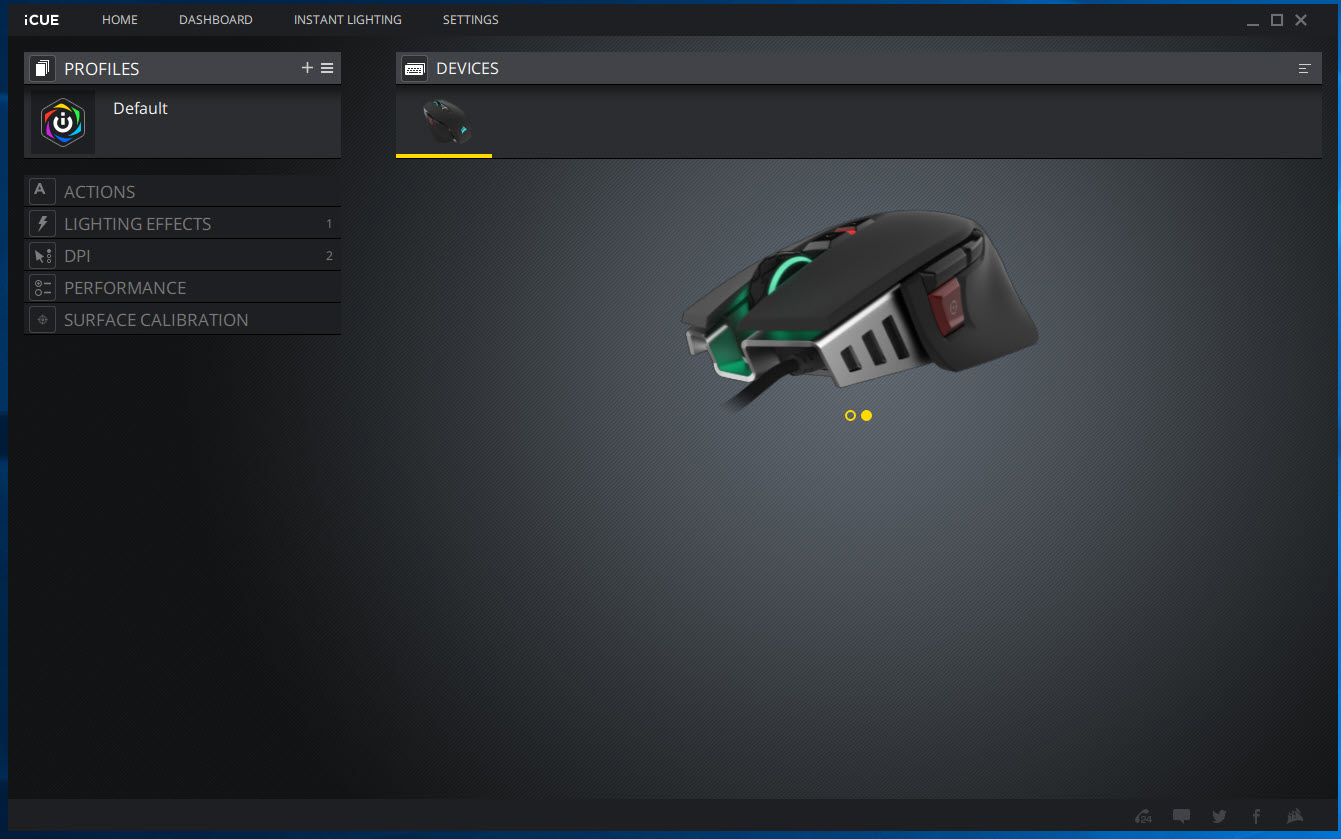The image size is (1341, 839).
Task: Add a new profile with plus icon
Action: tap(307, 68)
